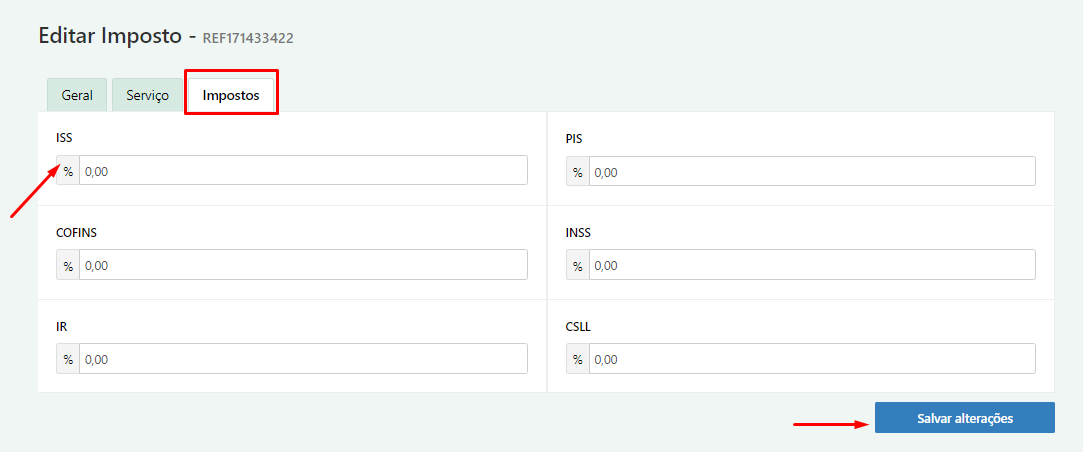The height and width of the screenshot is (452, 1083).
Task: Click the percent symbol beside PIS field
Action: 577,171
